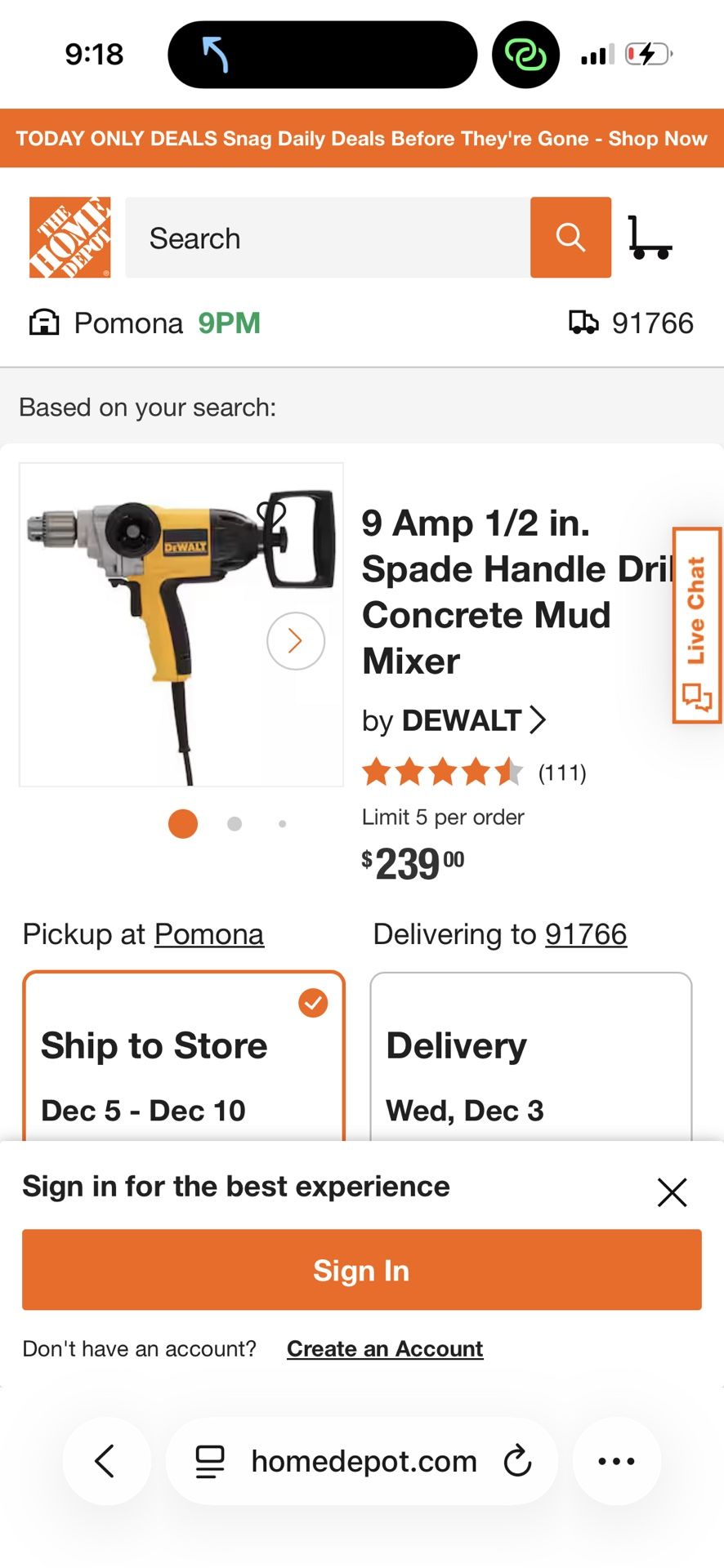Tap the back chevron in browser toolbar

107,1461
